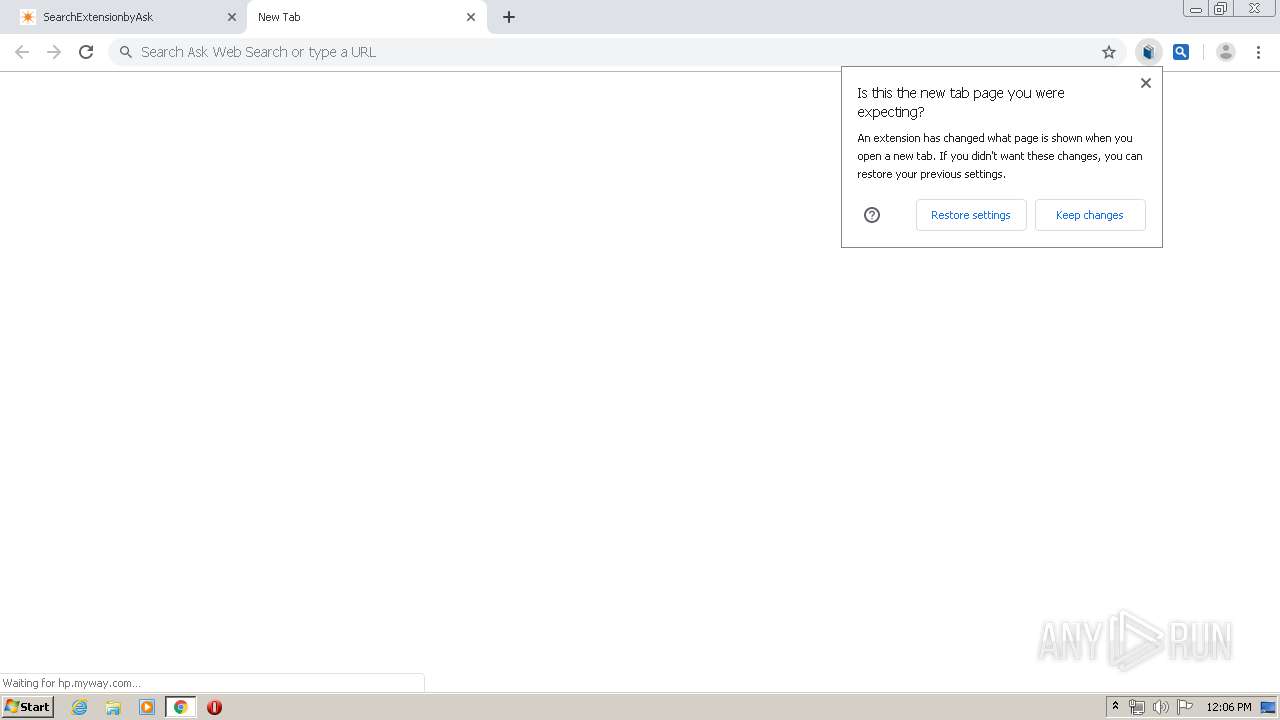This screenshot has width=1280, height=720.
Task: Click the search magnifier in address bar
Action: pyautogui.click(x=126, y=52)
